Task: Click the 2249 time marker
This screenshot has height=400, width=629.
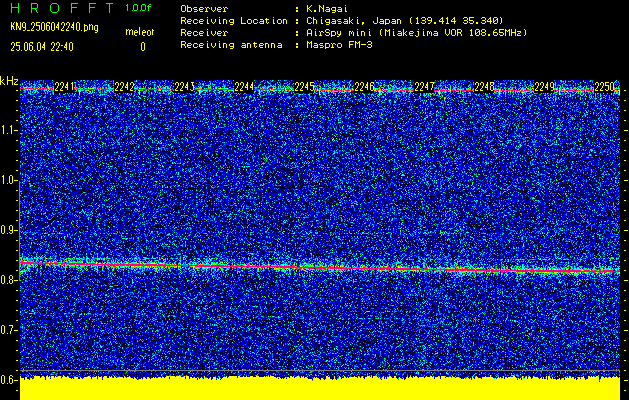Action: (x=544, y=87)
